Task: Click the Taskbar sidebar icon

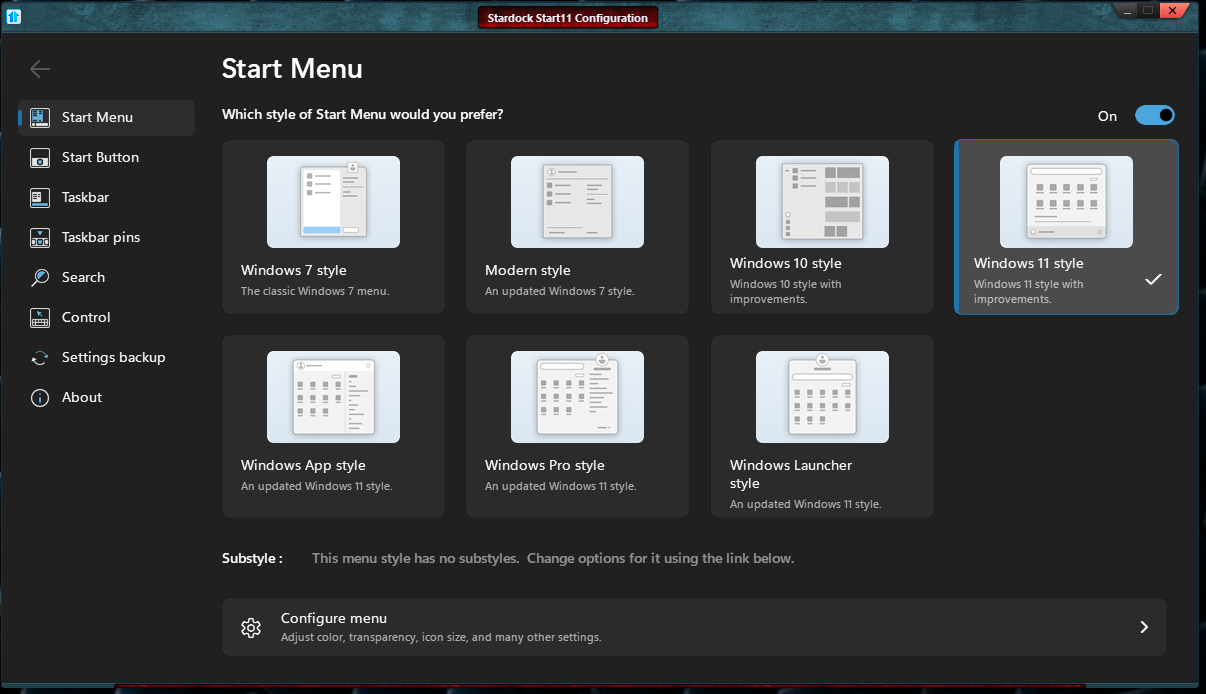Action: (x=40, y=198)
